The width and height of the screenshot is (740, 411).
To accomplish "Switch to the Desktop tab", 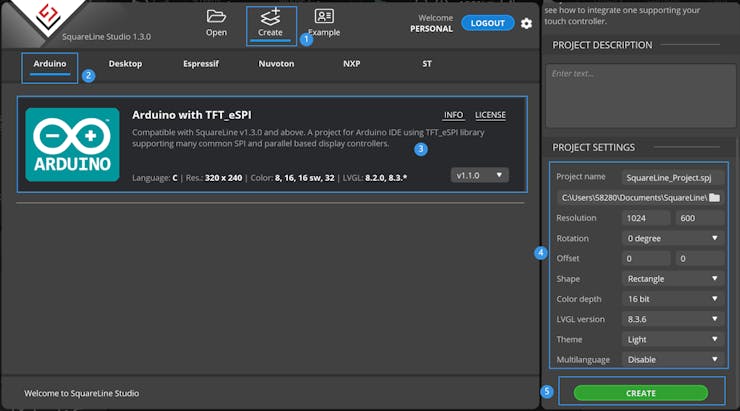I will [125, 64].
